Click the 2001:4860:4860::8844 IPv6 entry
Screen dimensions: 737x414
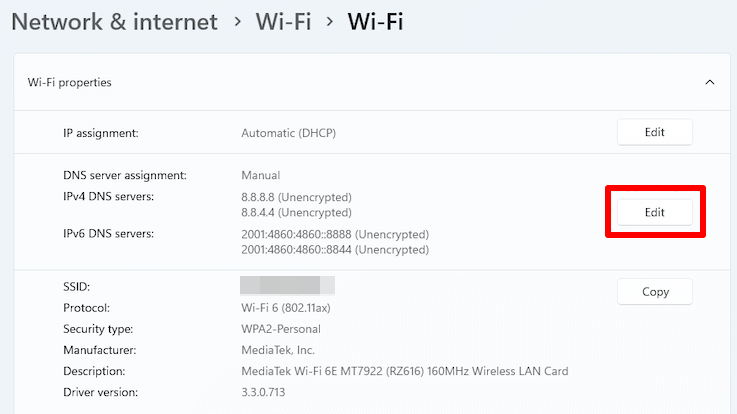[x=335, y=250]
